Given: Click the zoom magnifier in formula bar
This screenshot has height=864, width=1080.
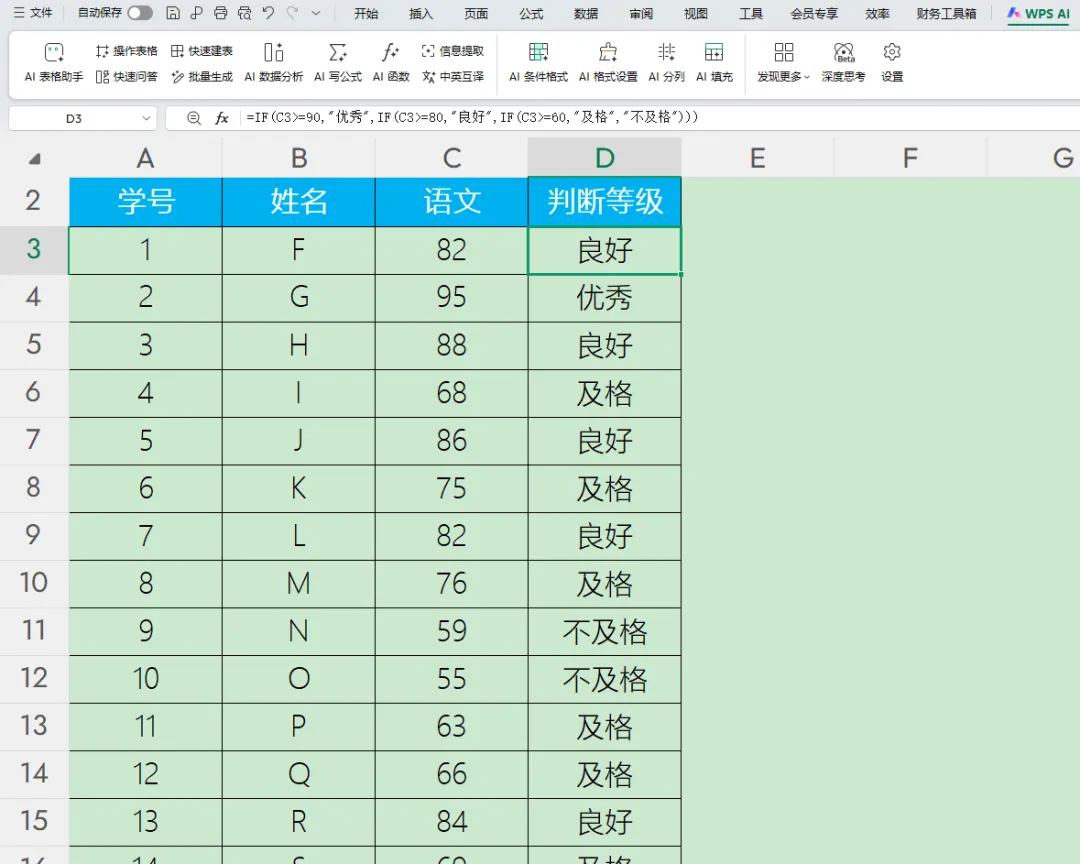Looking at the screenshot, I should click(x=194, y=118).
